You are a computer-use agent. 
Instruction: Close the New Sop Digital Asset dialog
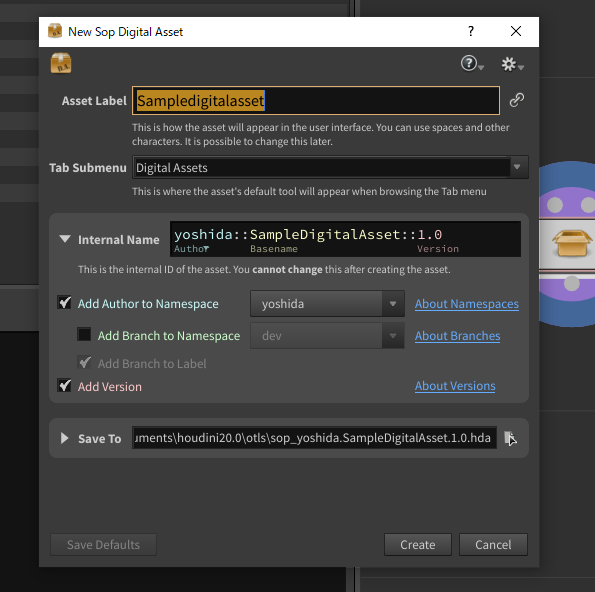516,31
